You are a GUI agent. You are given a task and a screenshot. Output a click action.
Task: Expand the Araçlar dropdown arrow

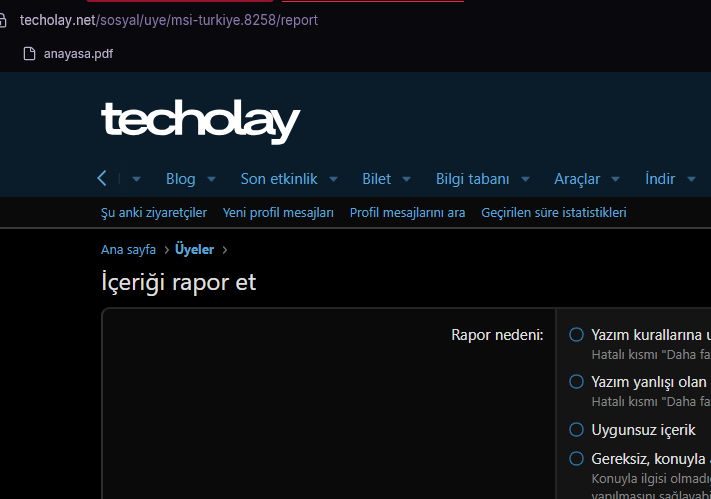click(x=615, y=179)
